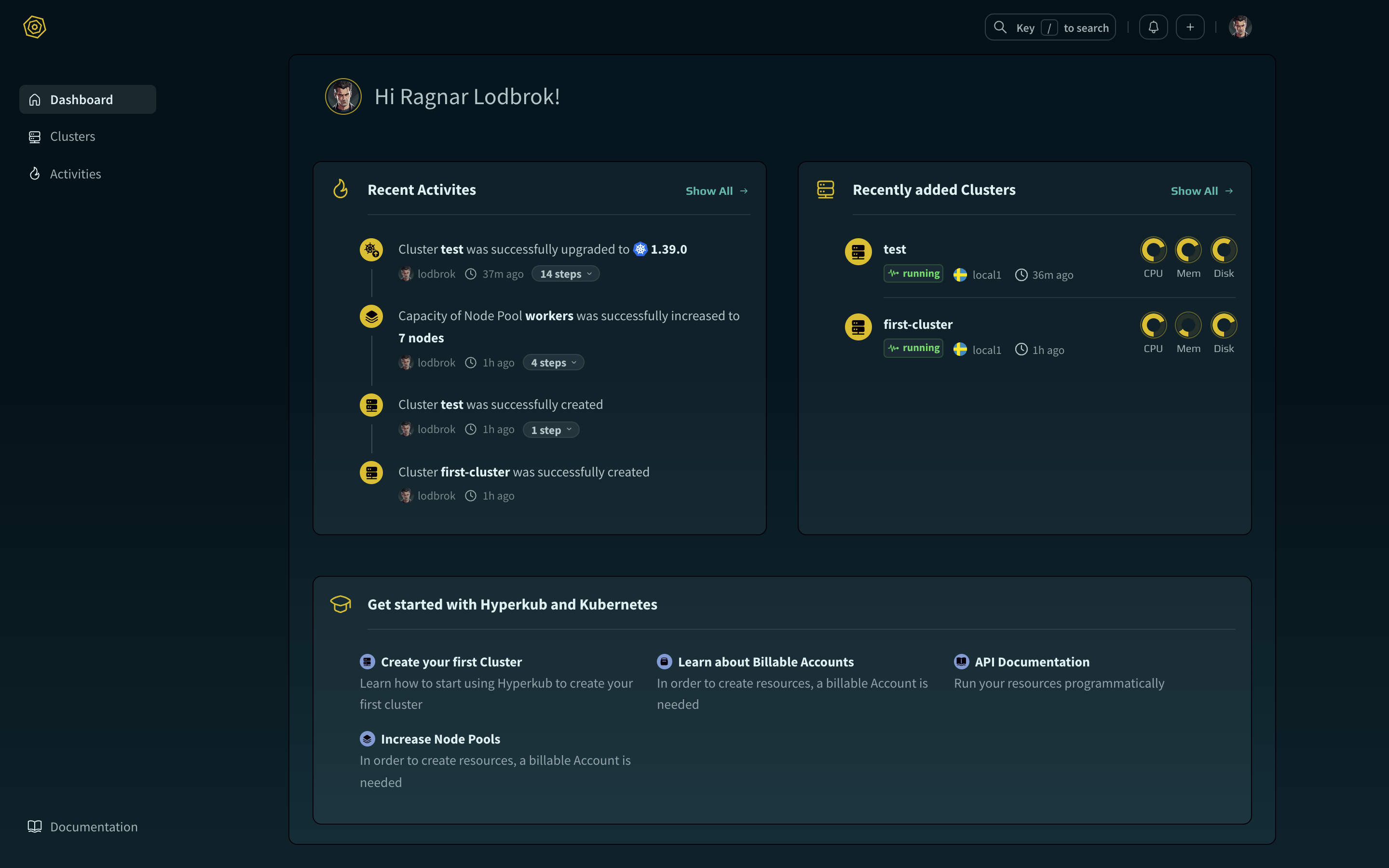Image resolution: width=1389 pixels, height=868 pixels.
Task: Click Show All for Recent Activites
Action: pos(716,190)
